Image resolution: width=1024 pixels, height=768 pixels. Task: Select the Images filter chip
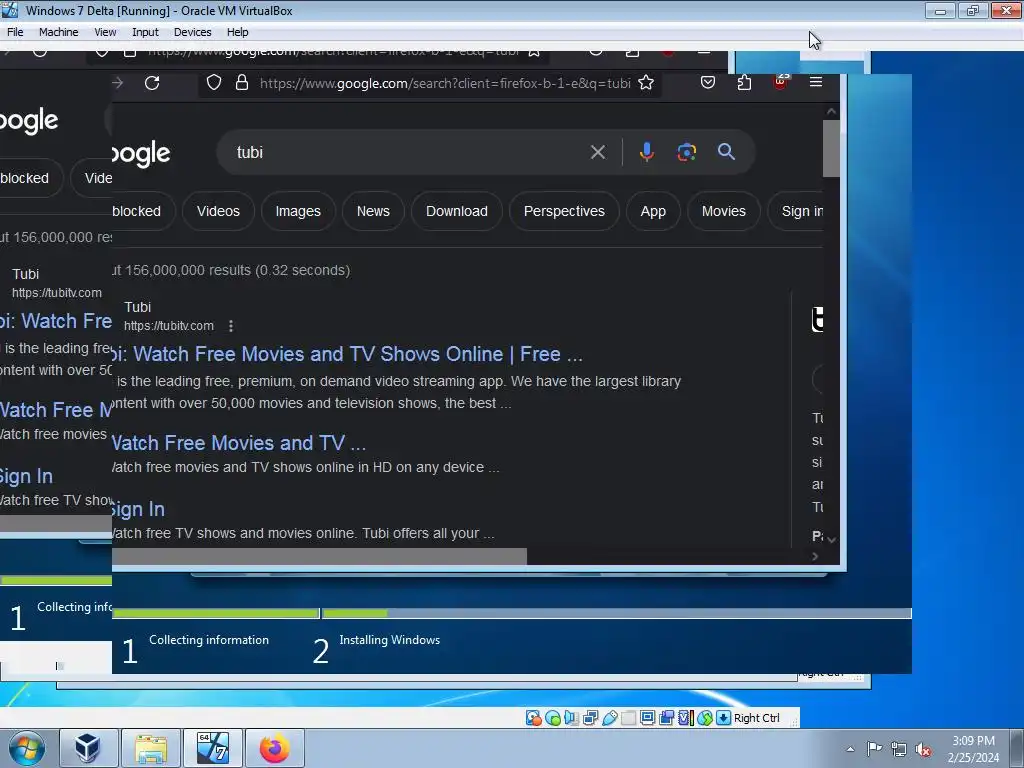tap(298, 211)
